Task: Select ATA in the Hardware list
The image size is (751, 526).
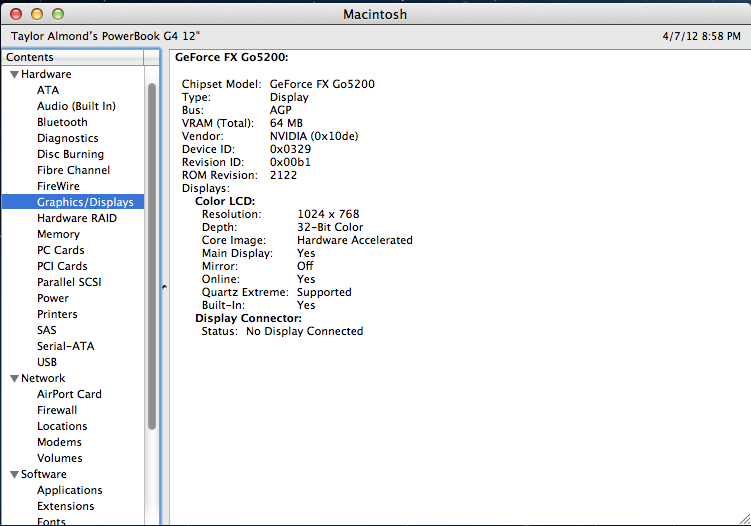Action: [48, 90]
